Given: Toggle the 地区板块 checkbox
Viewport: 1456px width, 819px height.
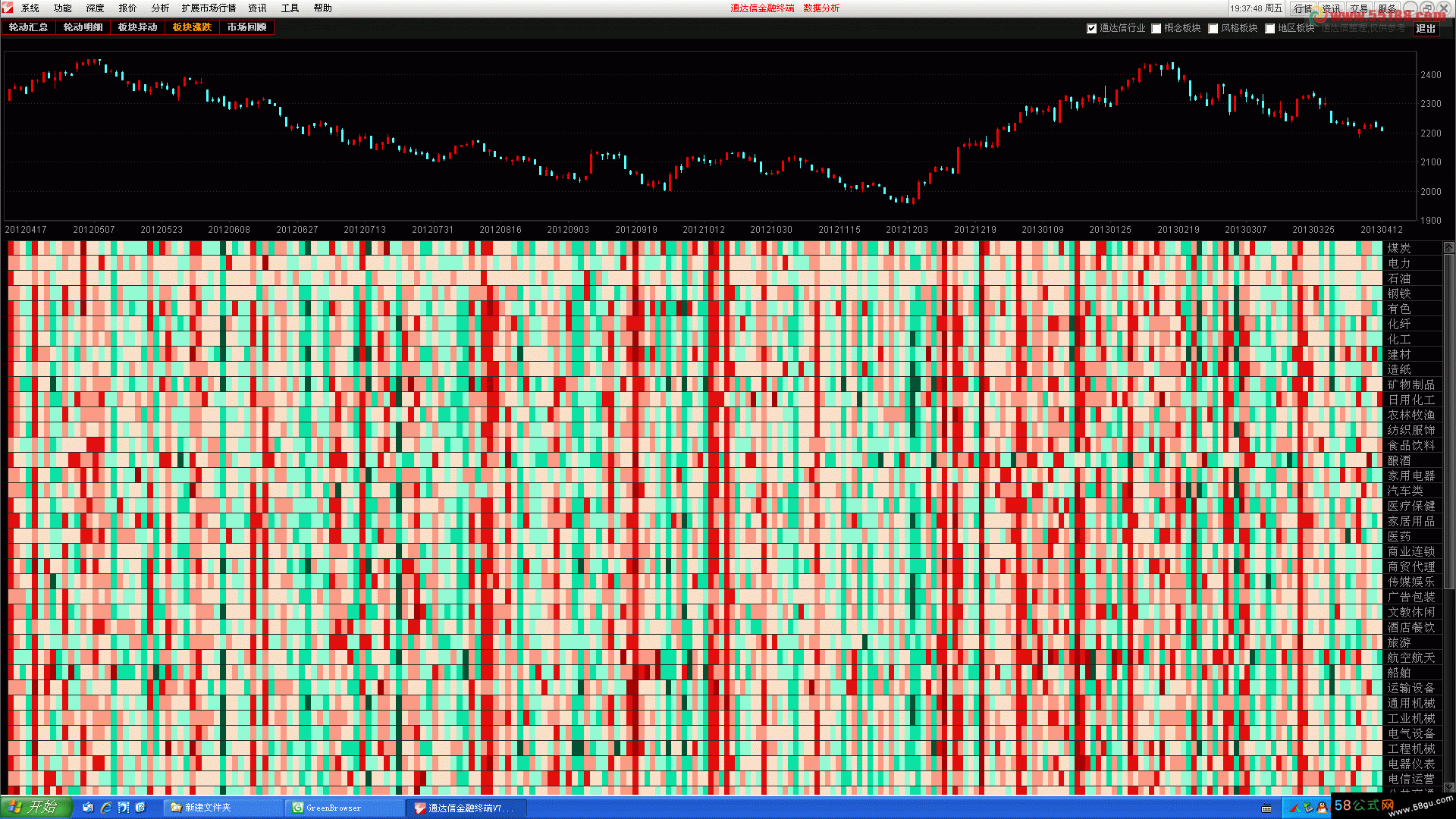Looking at the screenshot, I should pos(1270,29).
